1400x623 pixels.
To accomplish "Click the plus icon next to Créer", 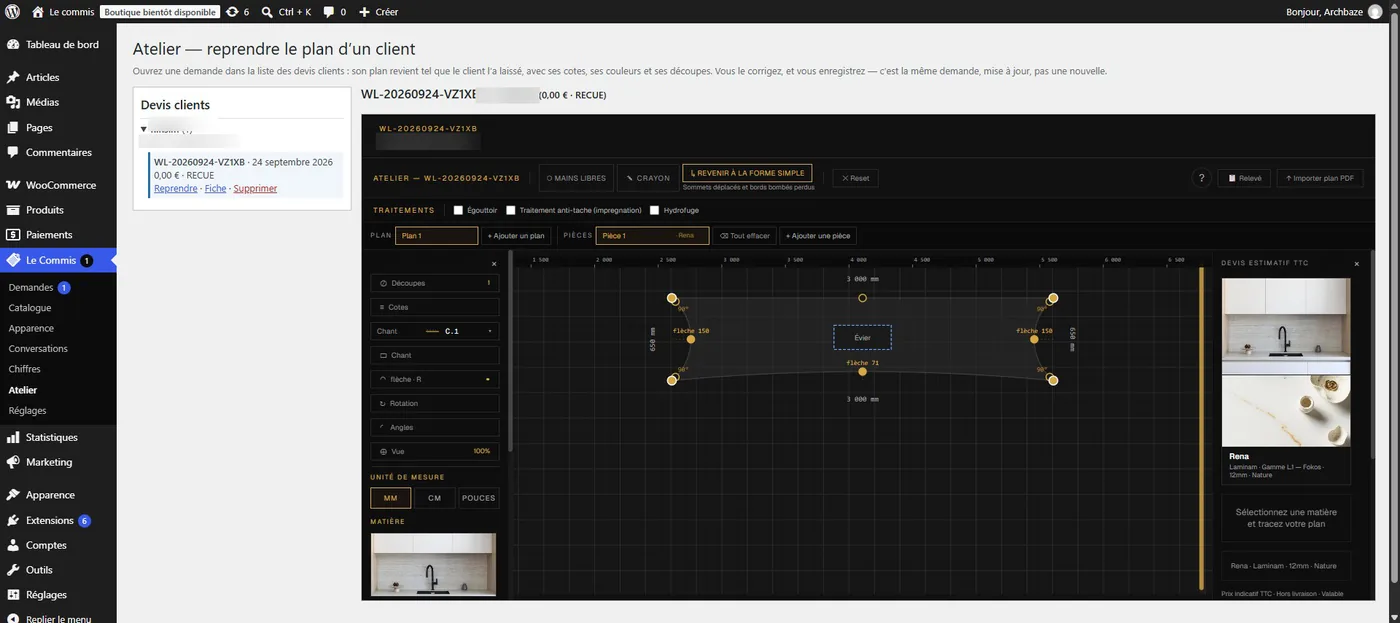I will pyautogui.click(x=364, y=12).
